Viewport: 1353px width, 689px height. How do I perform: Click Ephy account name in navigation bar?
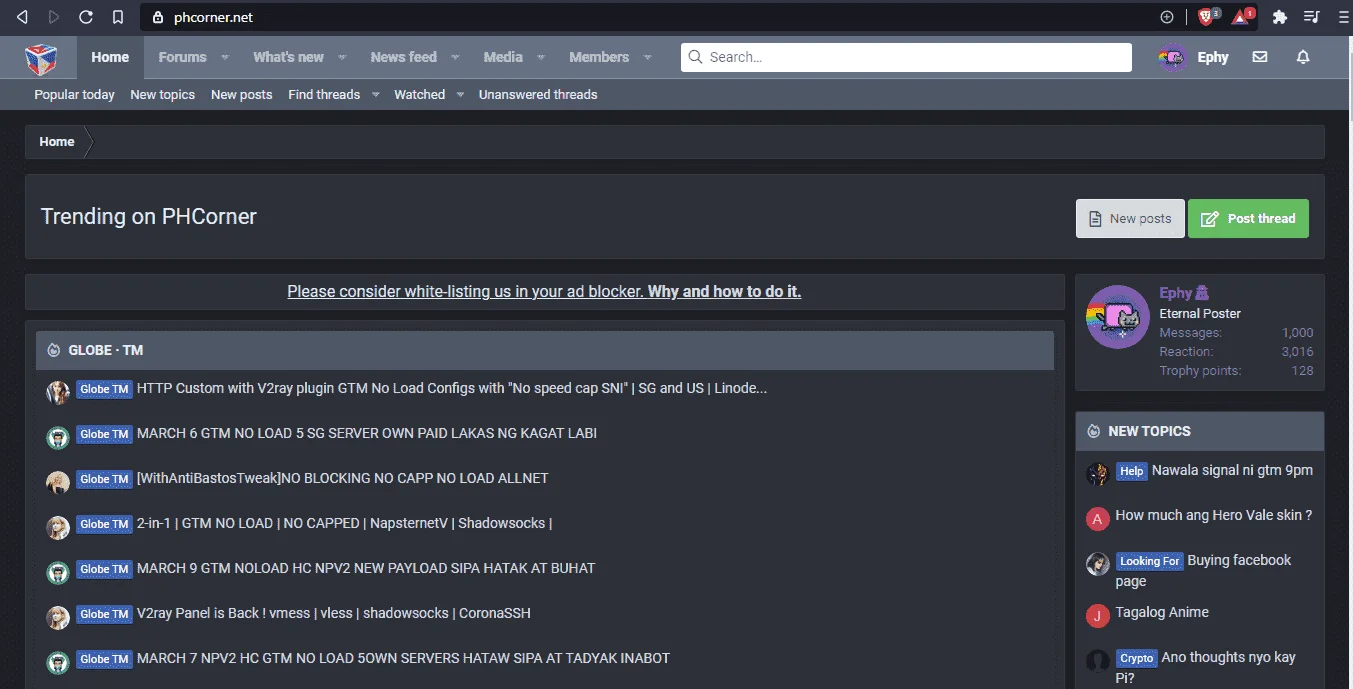click(1213, 57)
